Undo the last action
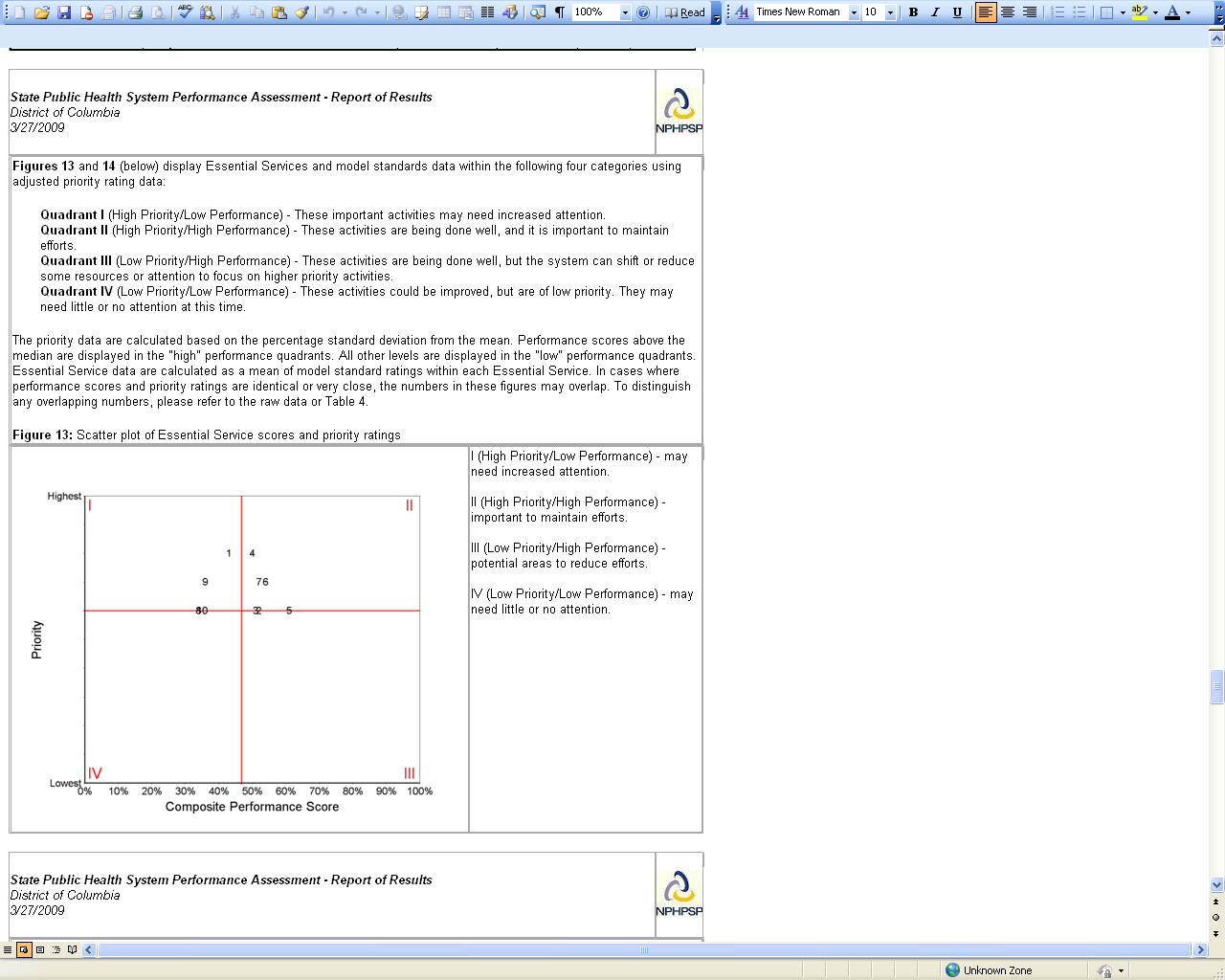Viewport: 1225px width, 980px height. [328, 12]
